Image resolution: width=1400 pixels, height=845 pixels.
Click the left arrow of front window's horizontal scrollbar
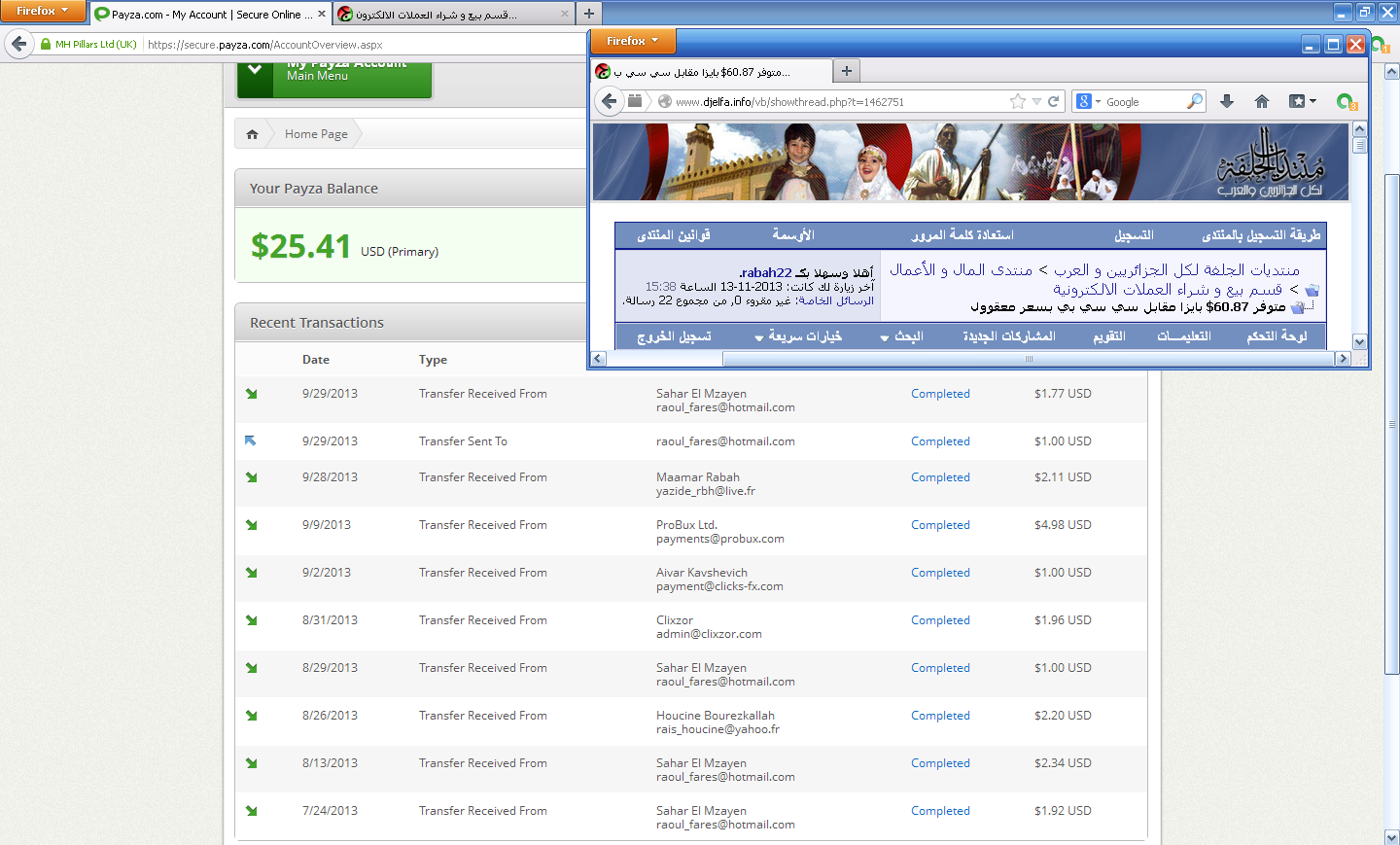tap(599, 359)
